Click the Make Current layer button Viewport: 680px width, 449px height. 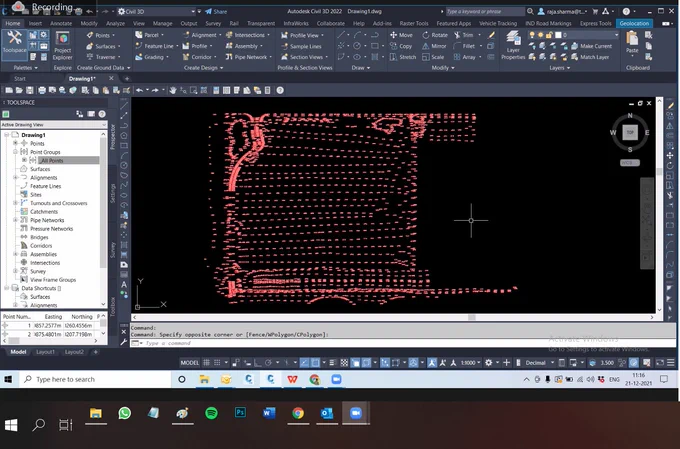pyautogui.click(x=591, y=46)
